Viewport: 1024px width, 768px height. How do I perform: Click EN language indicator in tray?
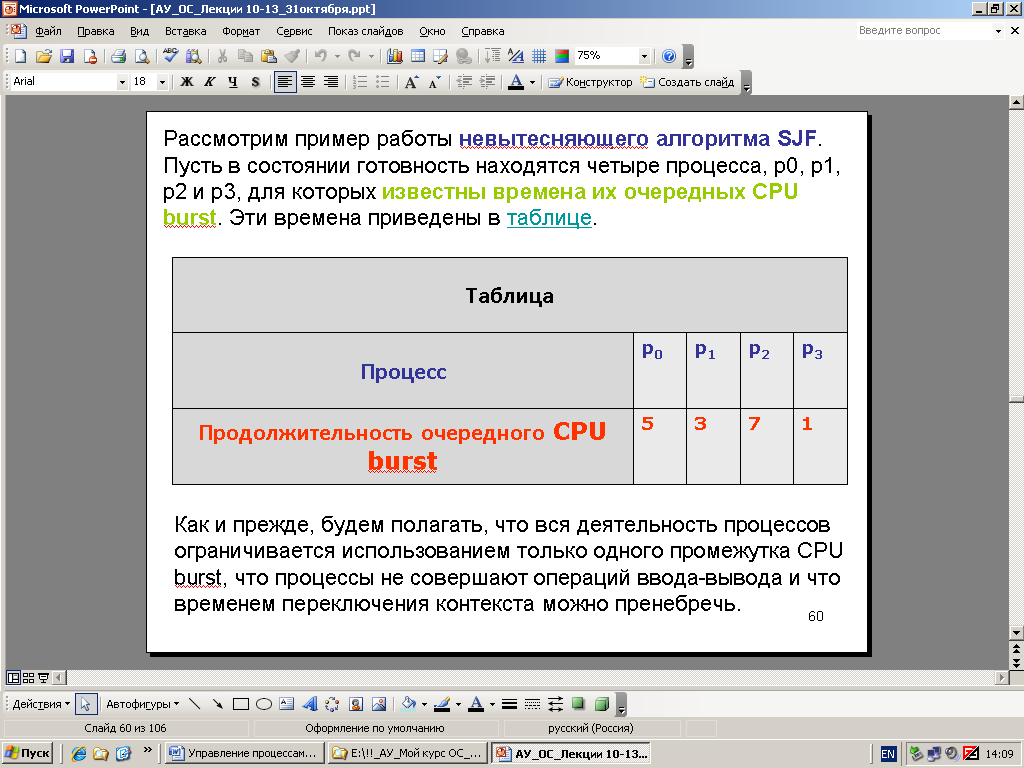pyautogui.click(x=888, y=754)
